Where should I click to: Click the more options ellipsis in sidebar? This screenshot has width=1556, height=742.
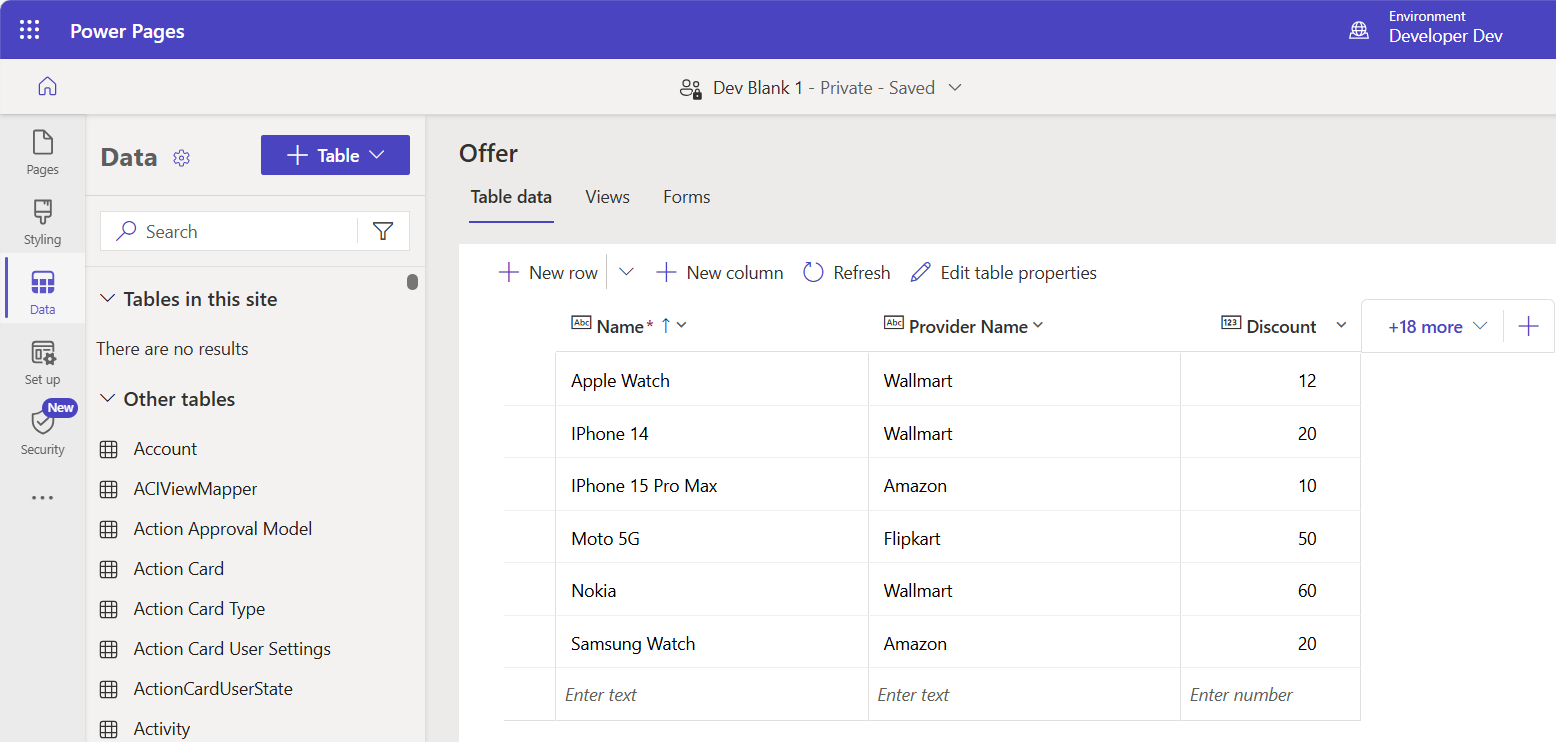(x=42, y=497)
